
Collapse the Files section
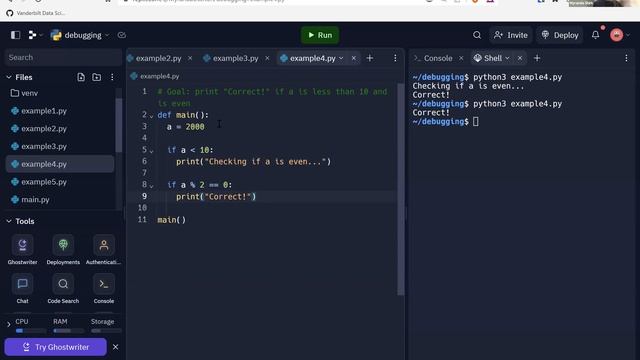9,77
